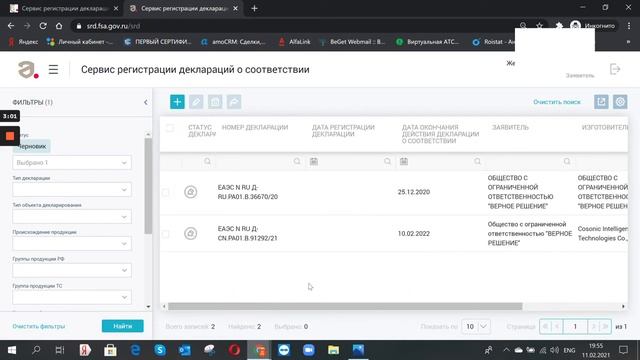640x360 pixels.
Task: Tick checkbox for declaration RU.РА01.В.36670/20
Action: point(165,192)
